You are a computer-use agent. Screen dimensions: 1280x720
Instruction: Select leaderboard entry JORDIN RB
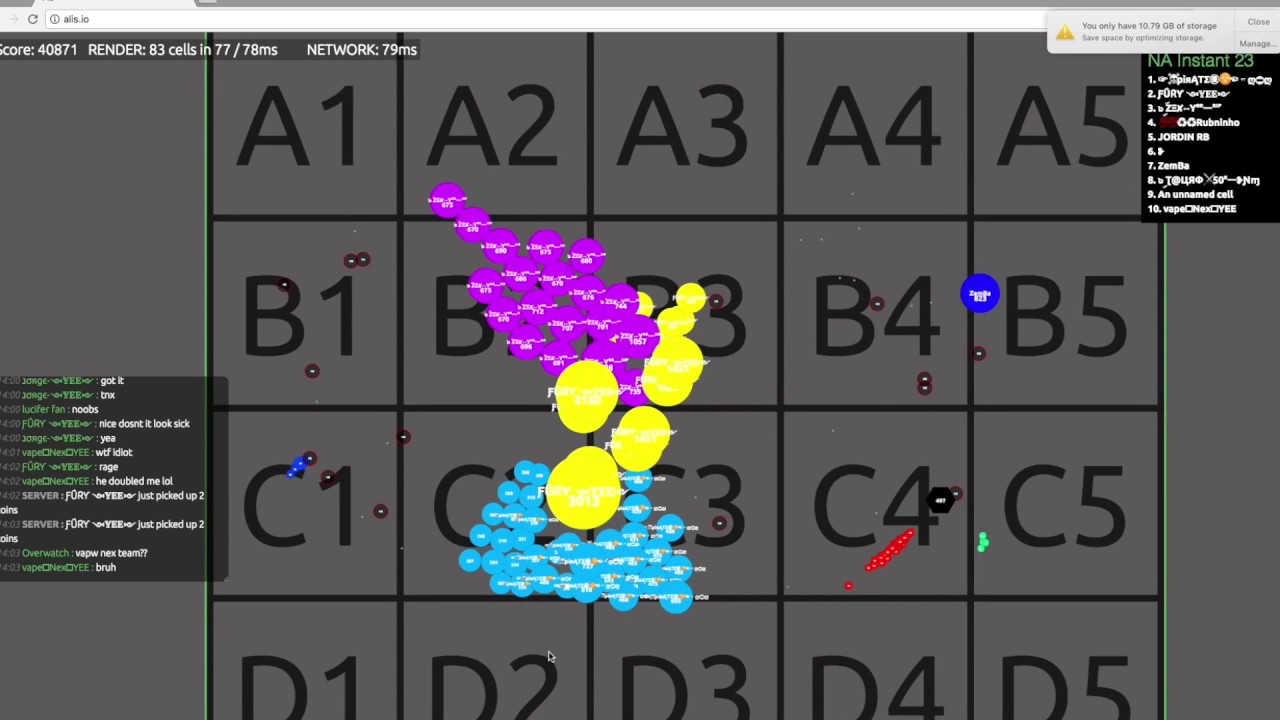pyautogui.click(x=1179, y=137)
